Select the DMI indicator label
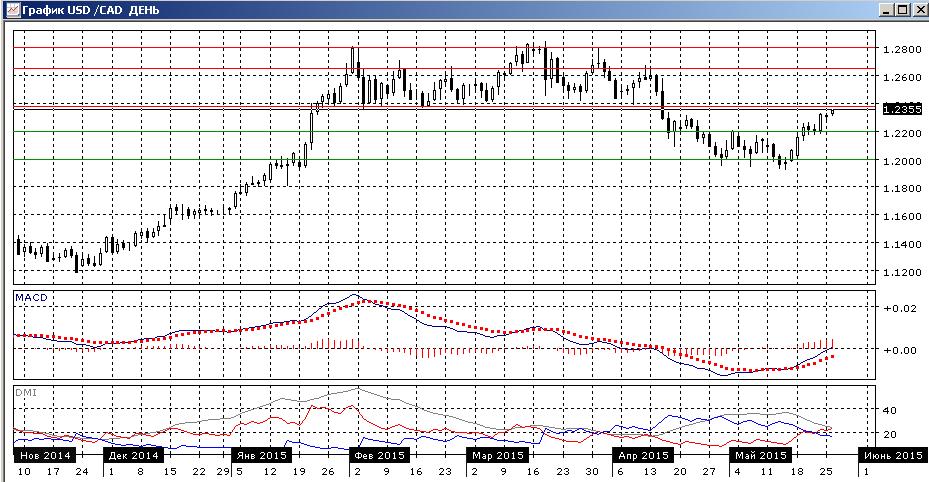The image size is (929, 482). pyautogui.click(x=26, y=393)
